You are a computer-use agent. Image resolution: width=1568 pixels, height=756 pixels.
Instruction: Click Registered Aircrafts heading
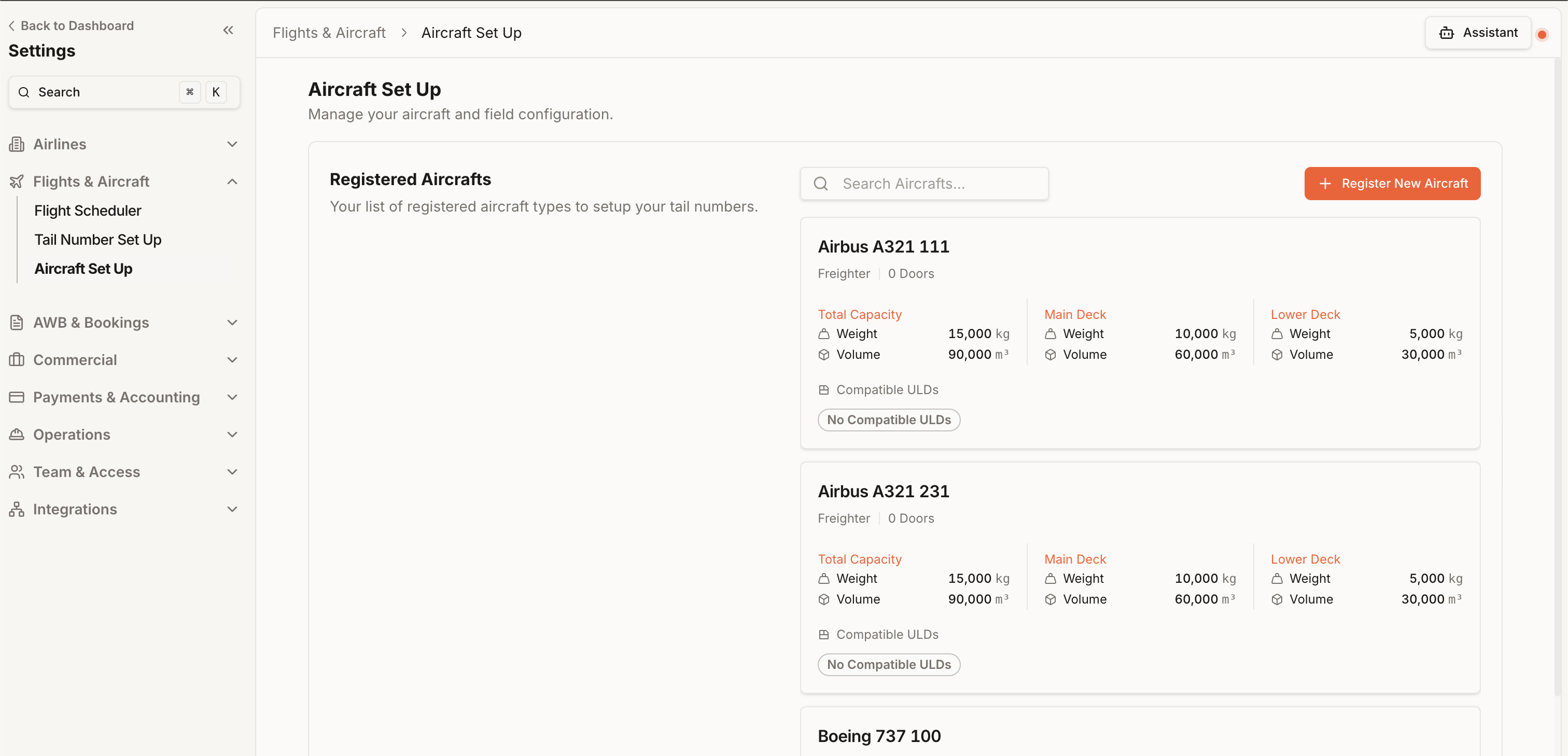pos(410,179)
